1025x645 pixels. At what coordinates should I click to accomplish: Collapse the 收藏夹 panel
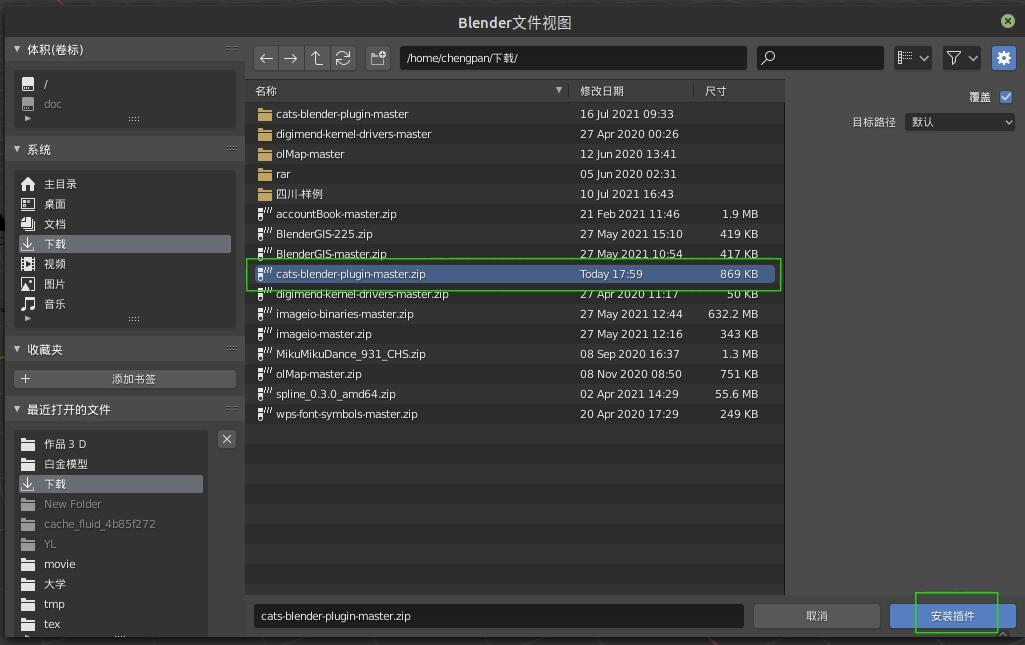click(17, 349)
